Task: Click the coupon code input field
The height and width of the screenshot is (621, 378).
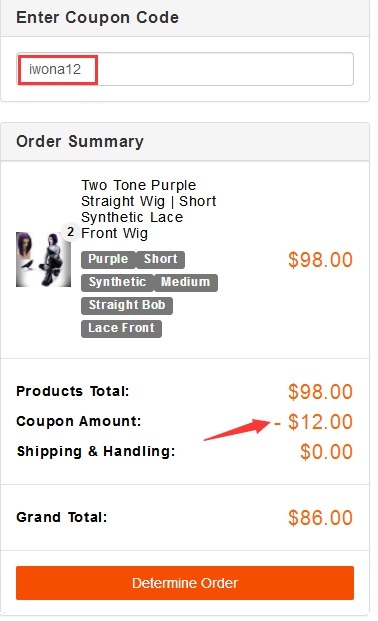Action: point(185,69)
